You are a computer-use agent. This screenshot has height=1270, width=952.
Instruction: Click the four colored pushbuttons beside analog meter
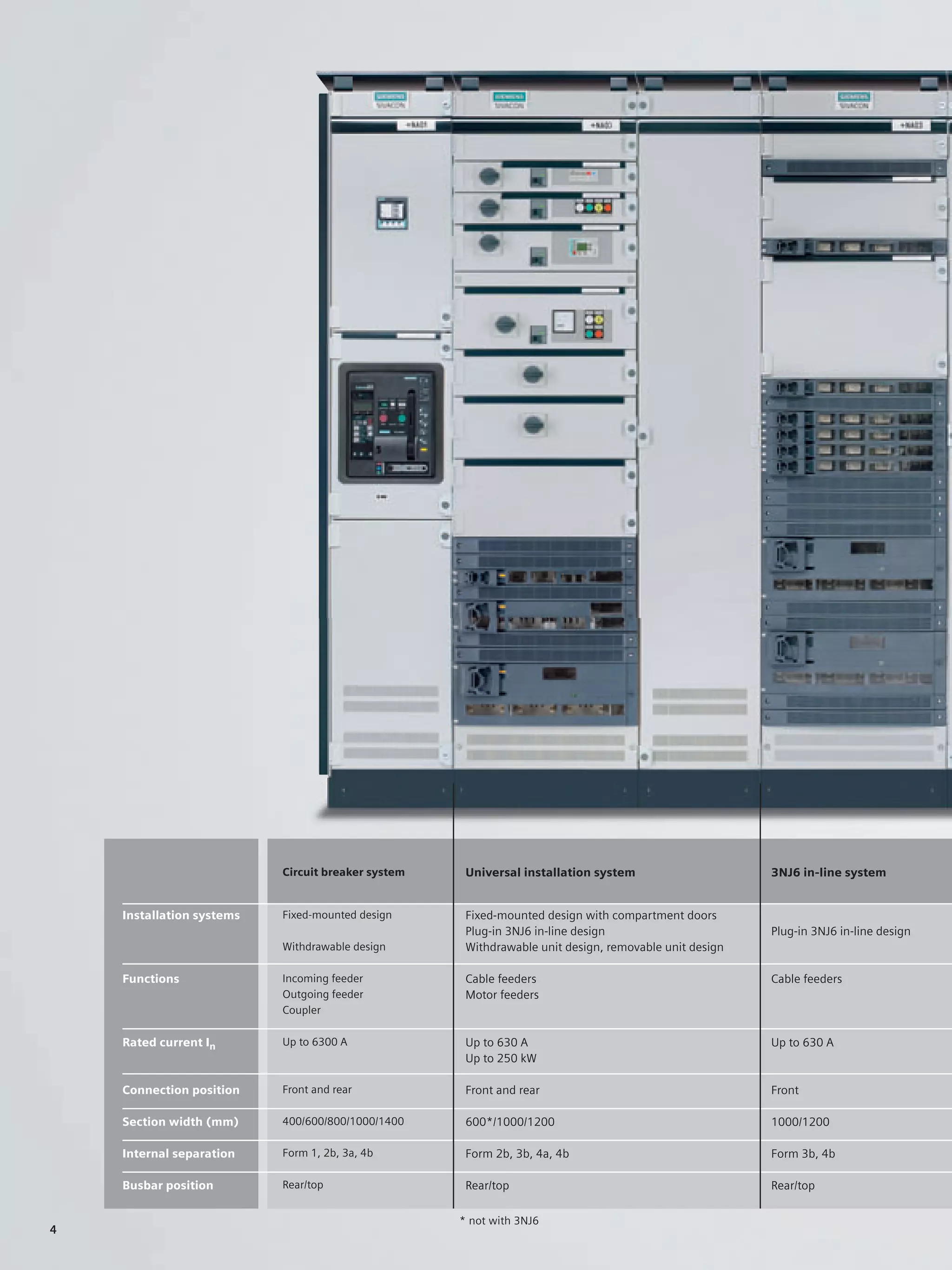[594, 326]
